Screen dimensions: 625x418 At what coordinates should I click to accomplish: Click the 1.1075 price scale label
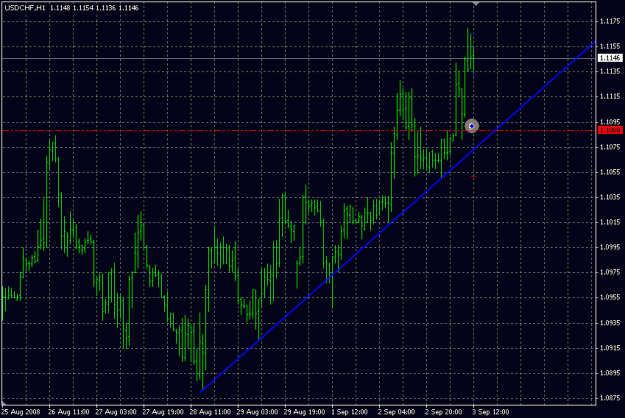point(610,147)
